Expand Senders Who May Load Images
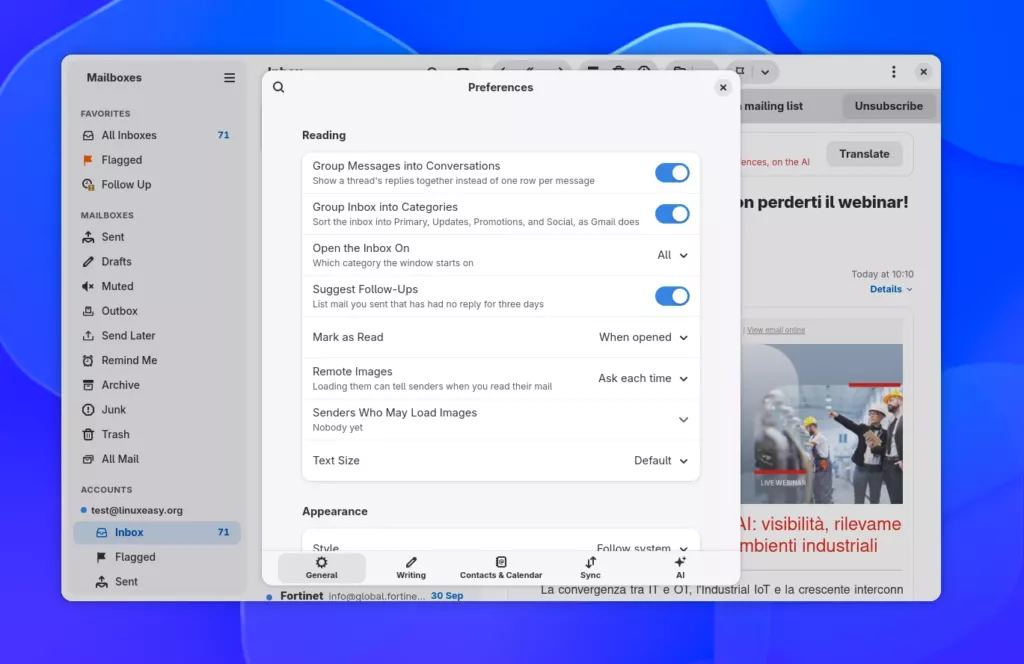This screenshot has height=664, width=1024. (501, 420)
